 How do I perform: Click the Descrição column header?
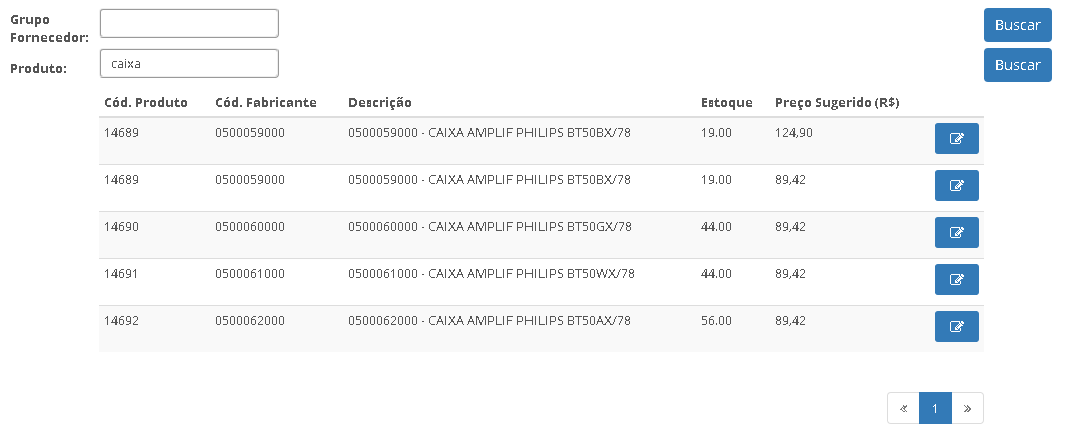(380, 103)
